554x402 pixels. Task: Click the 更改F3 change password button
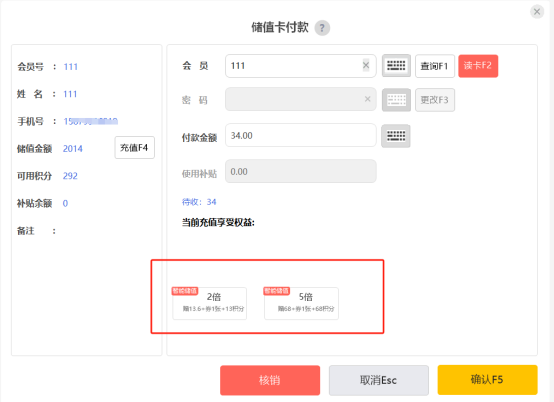tap(435, 100)
